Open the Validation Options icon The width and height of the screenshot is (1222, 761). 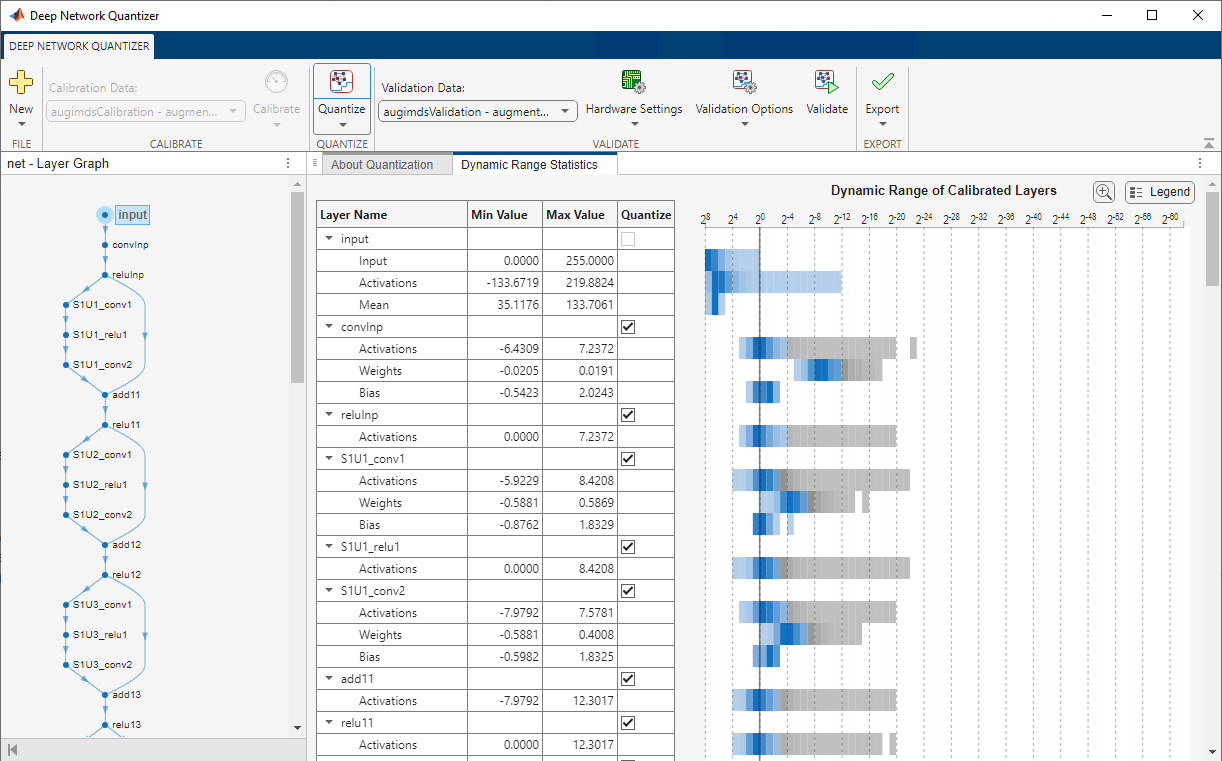[744, 82]
